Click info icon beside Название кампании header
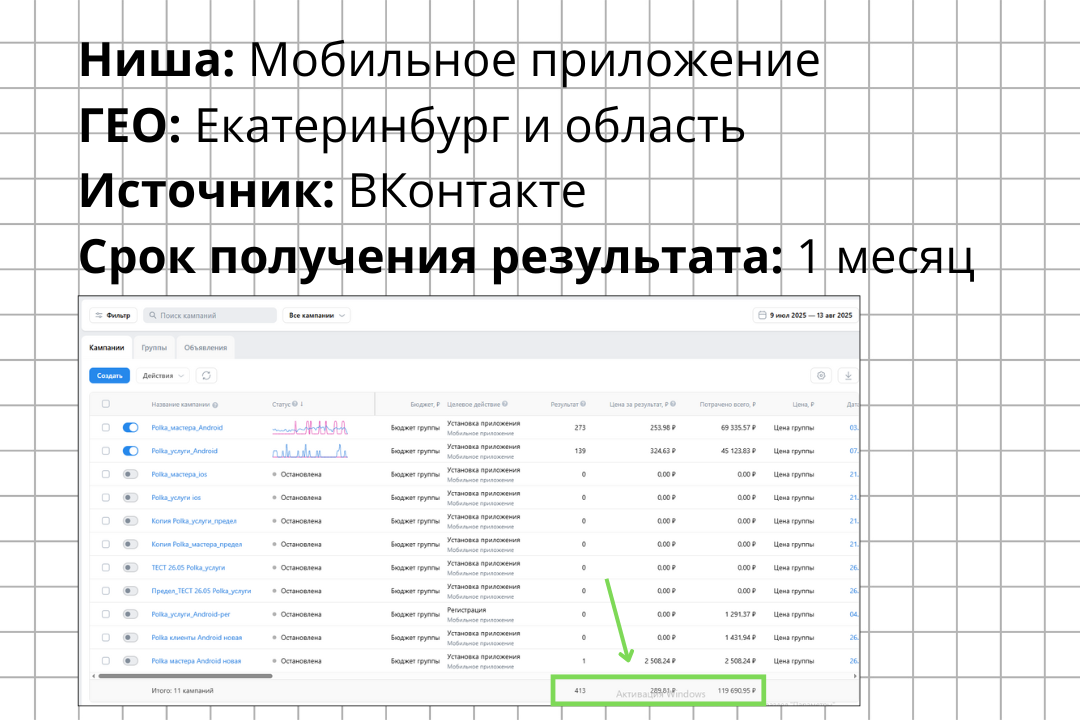This screenshot has height=720, width=1080. click(x=216, y=405)
